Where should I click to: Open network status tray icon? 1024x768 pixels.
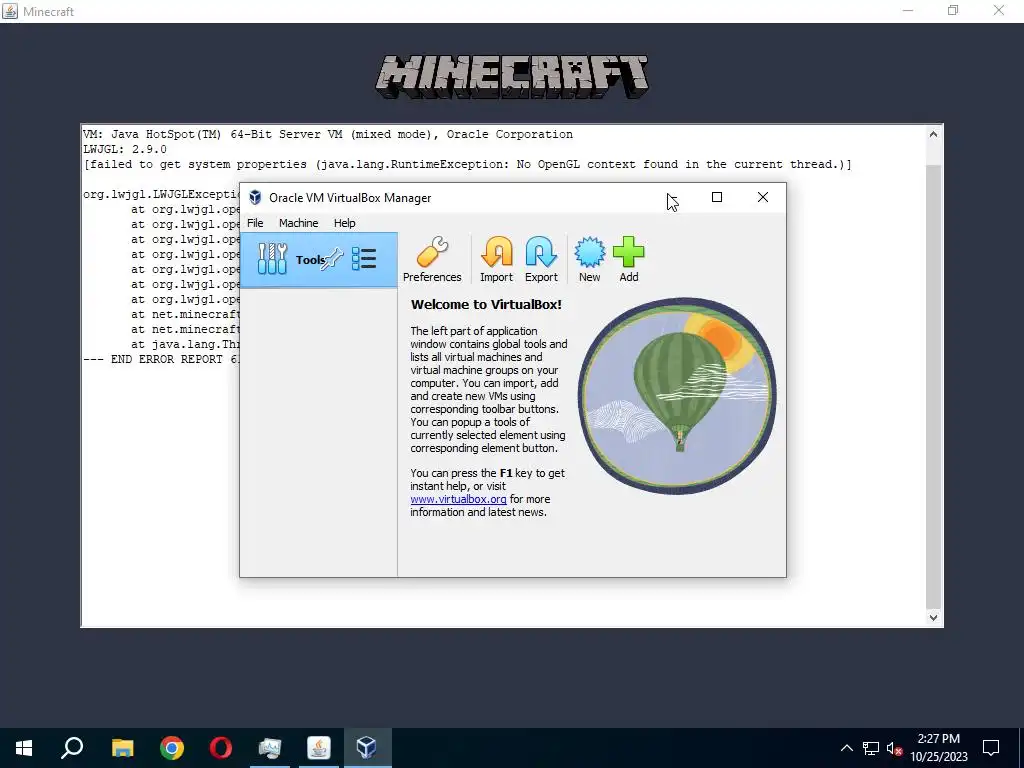tap(871, 748)
